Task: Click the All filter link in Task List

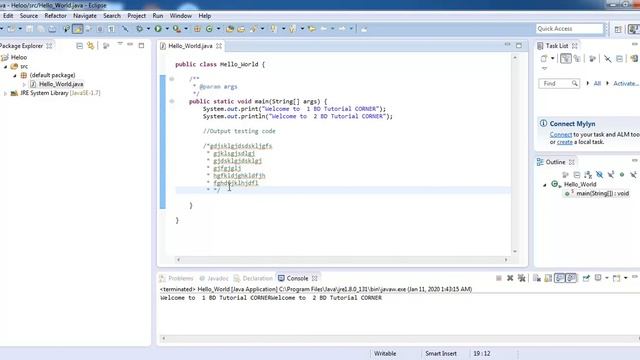Action: click(x=597, y=83)
